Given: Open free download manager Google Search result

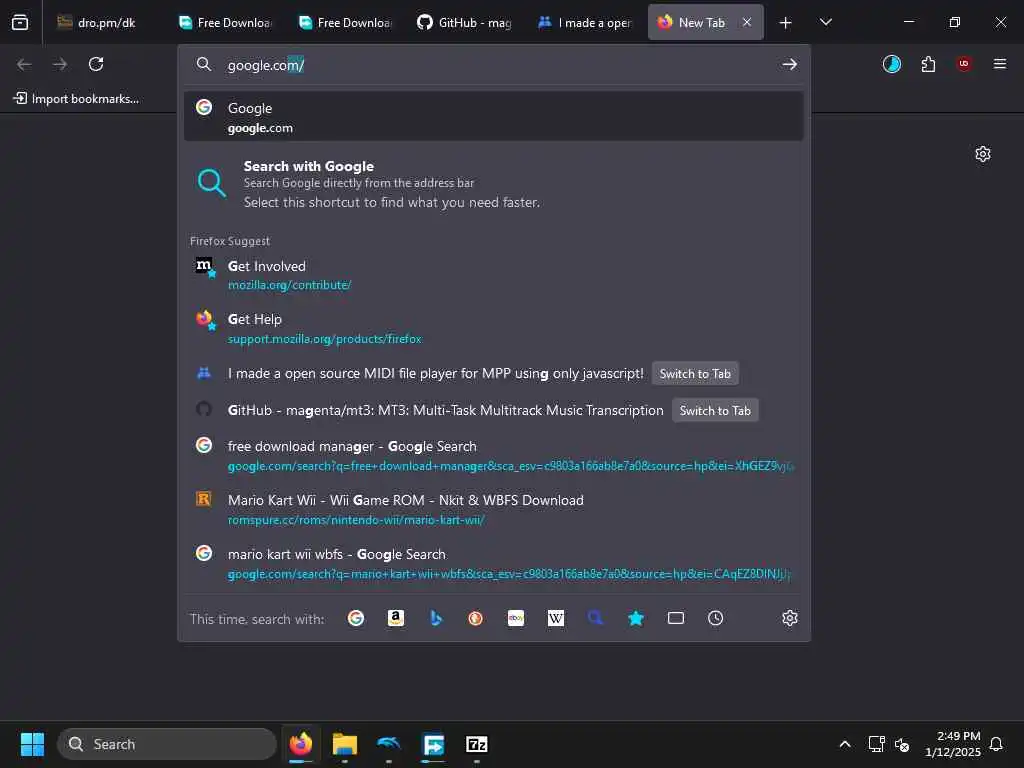Looking at the screenshot, I should (493, 455).
